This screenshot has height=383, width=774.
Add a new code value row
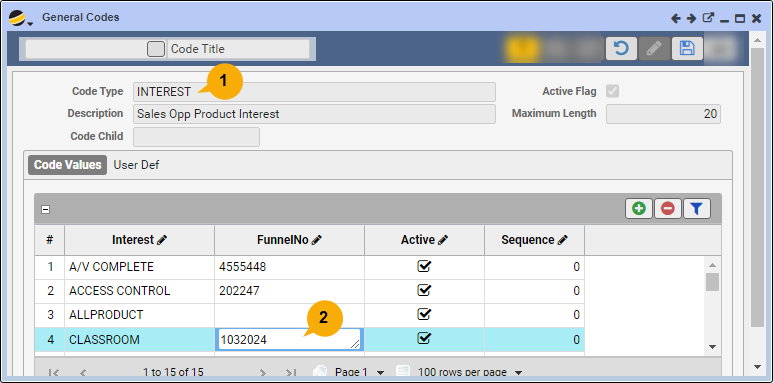coord(639,209)
